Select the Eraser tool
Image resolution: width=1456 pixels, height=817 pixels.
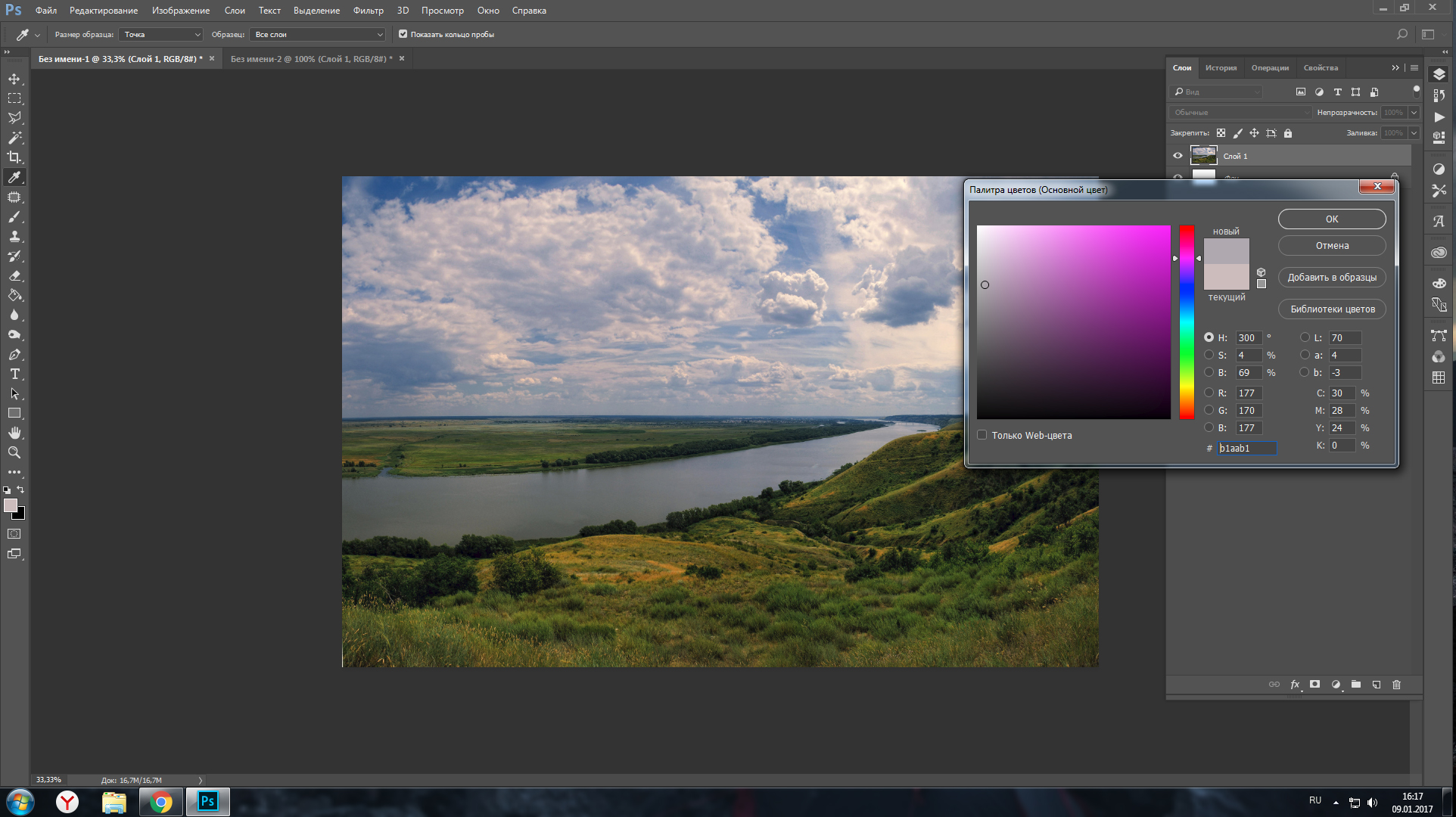14,276
